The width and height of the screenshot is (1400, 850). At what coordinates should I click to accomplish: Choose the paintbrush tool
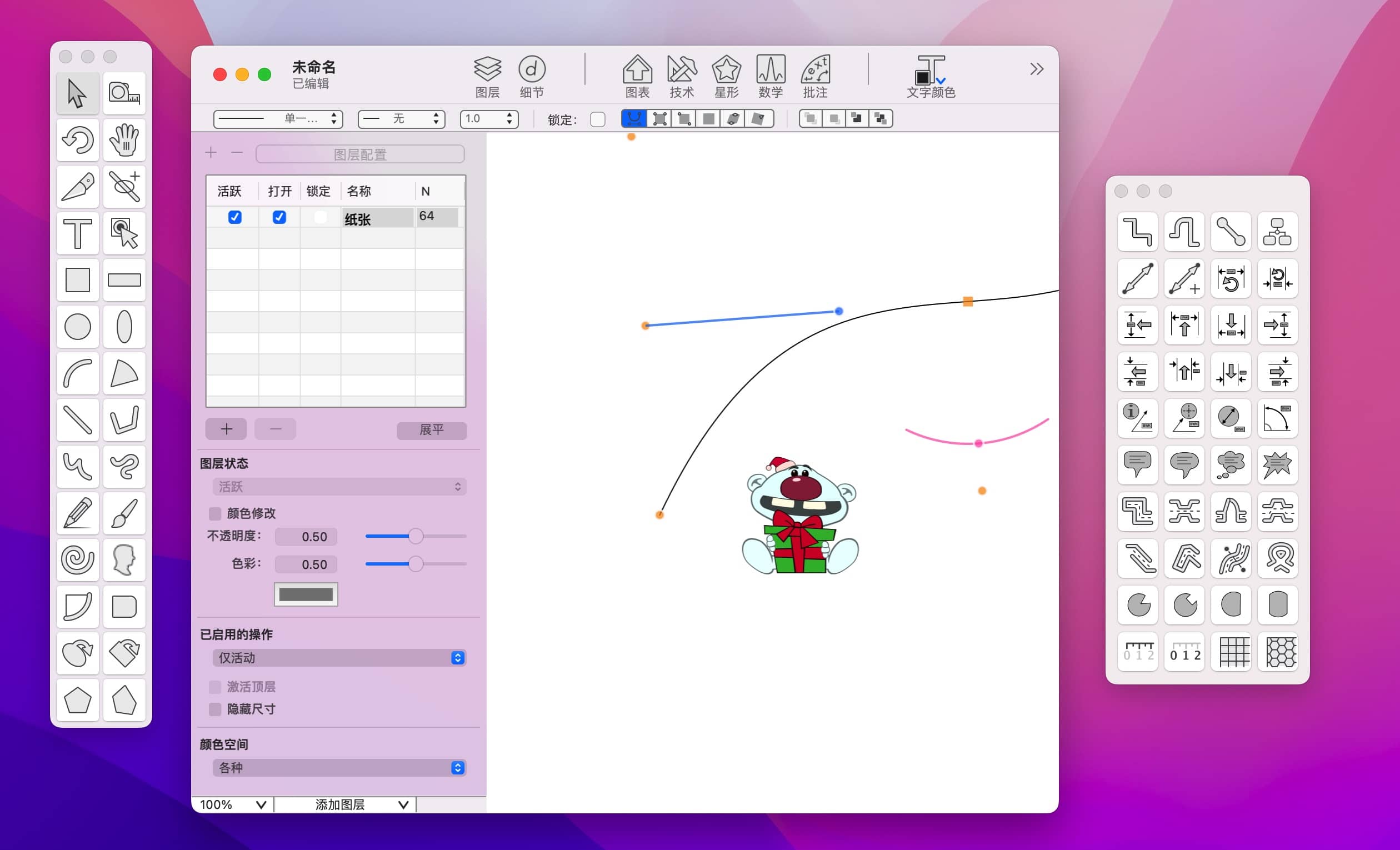pos(124,513)
